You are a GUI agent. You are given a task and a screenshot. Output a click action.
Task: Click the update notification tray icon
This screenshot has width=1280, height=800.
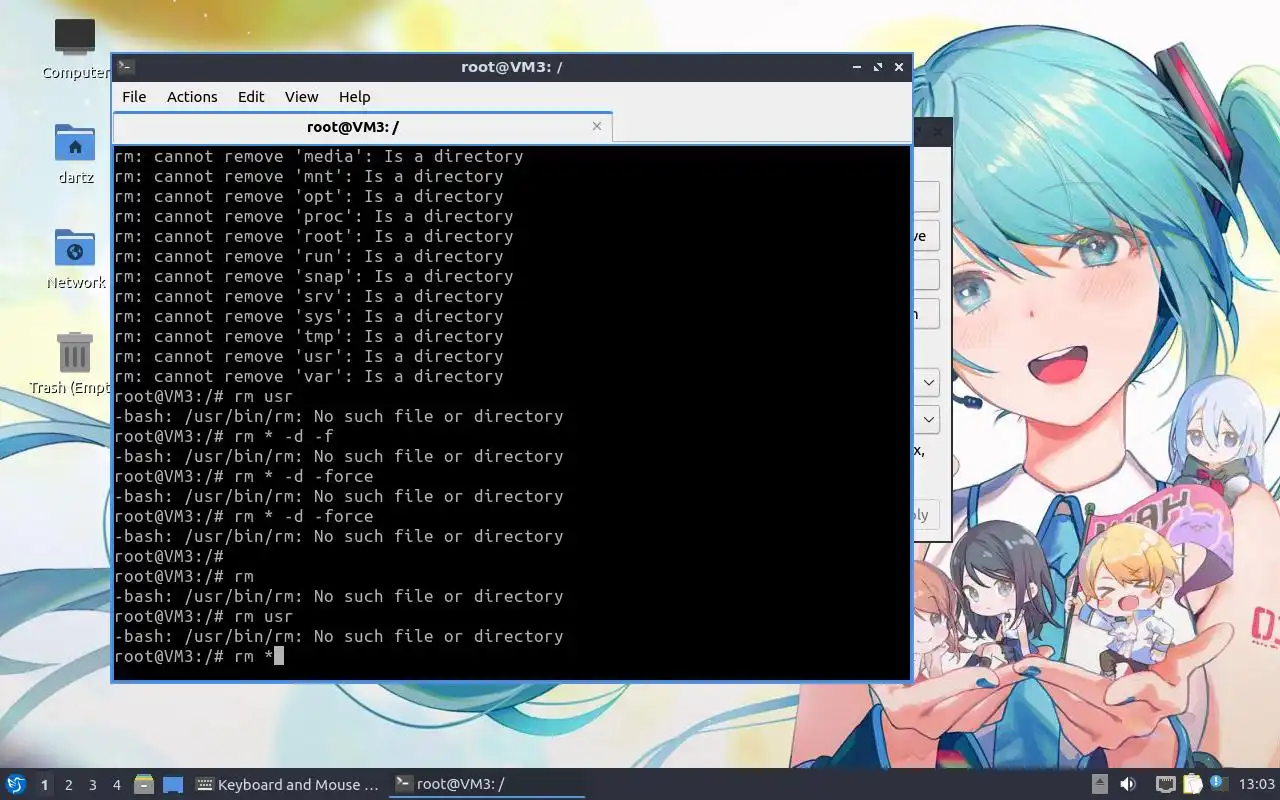tap(1218, 783)
